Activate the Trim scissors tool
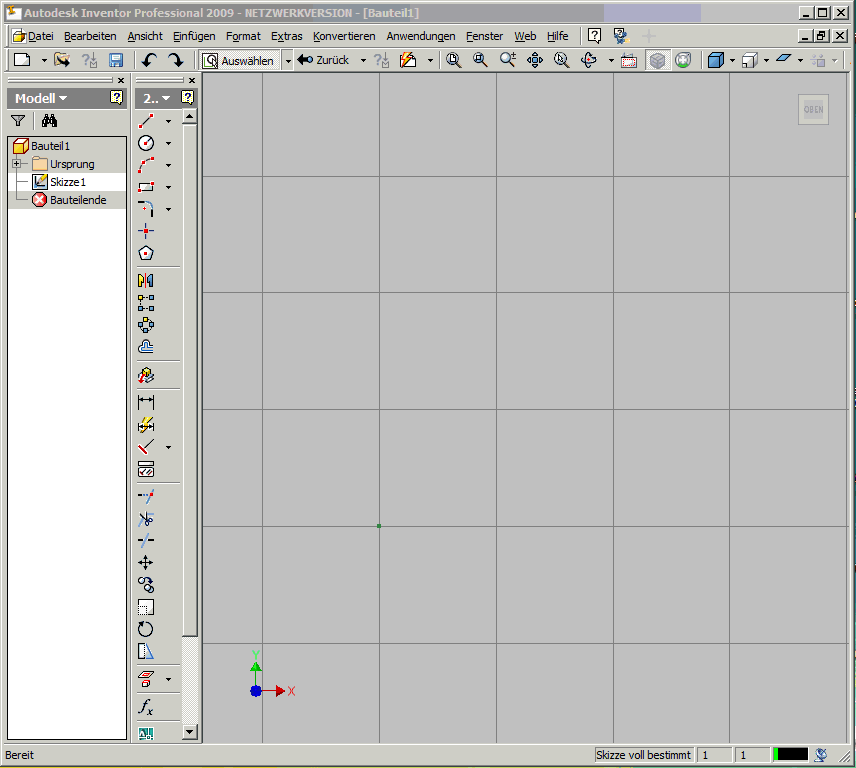The height and width of the screenshot is (768, 856). coord(146,518)
